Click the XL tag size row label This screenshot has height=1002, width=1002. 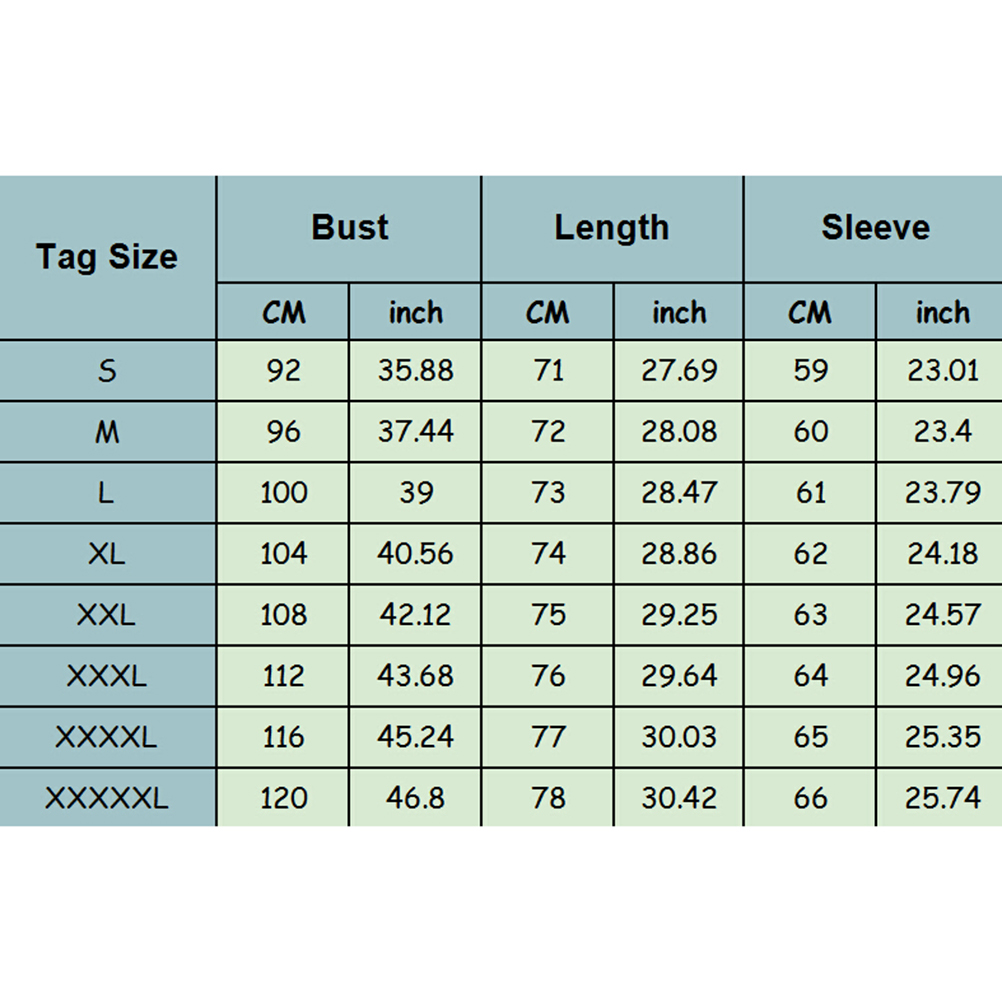coord(107,554)
